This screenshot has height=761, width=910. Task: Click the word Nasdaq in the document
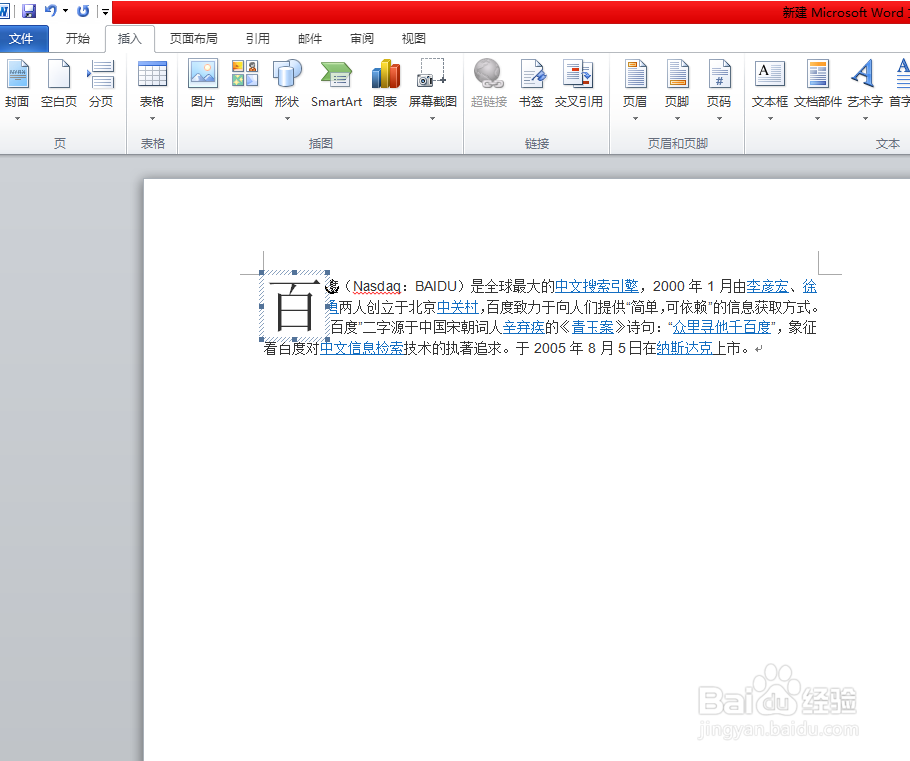pyautogui.click(x=377, y=286)
